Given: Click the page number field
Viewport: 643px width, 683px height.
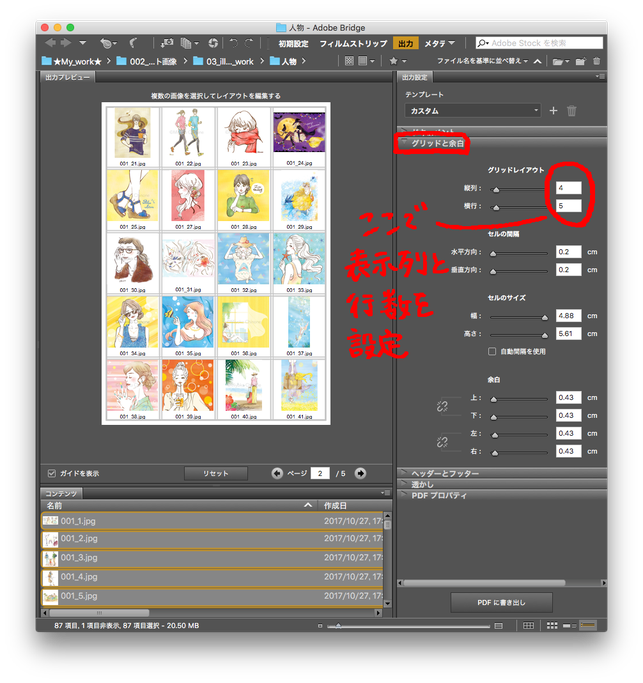Looking at the screenshot, I should click(x=320, y=473).
